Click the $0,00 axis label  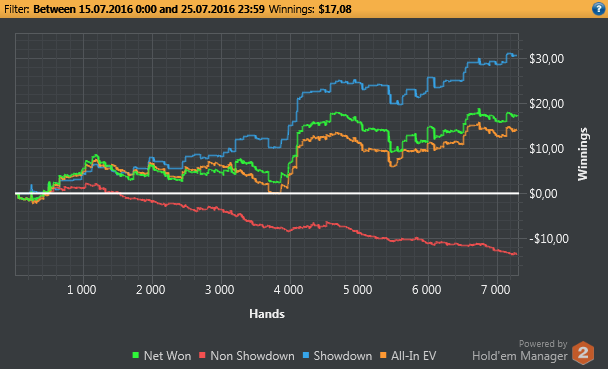(x=543, y=194)
